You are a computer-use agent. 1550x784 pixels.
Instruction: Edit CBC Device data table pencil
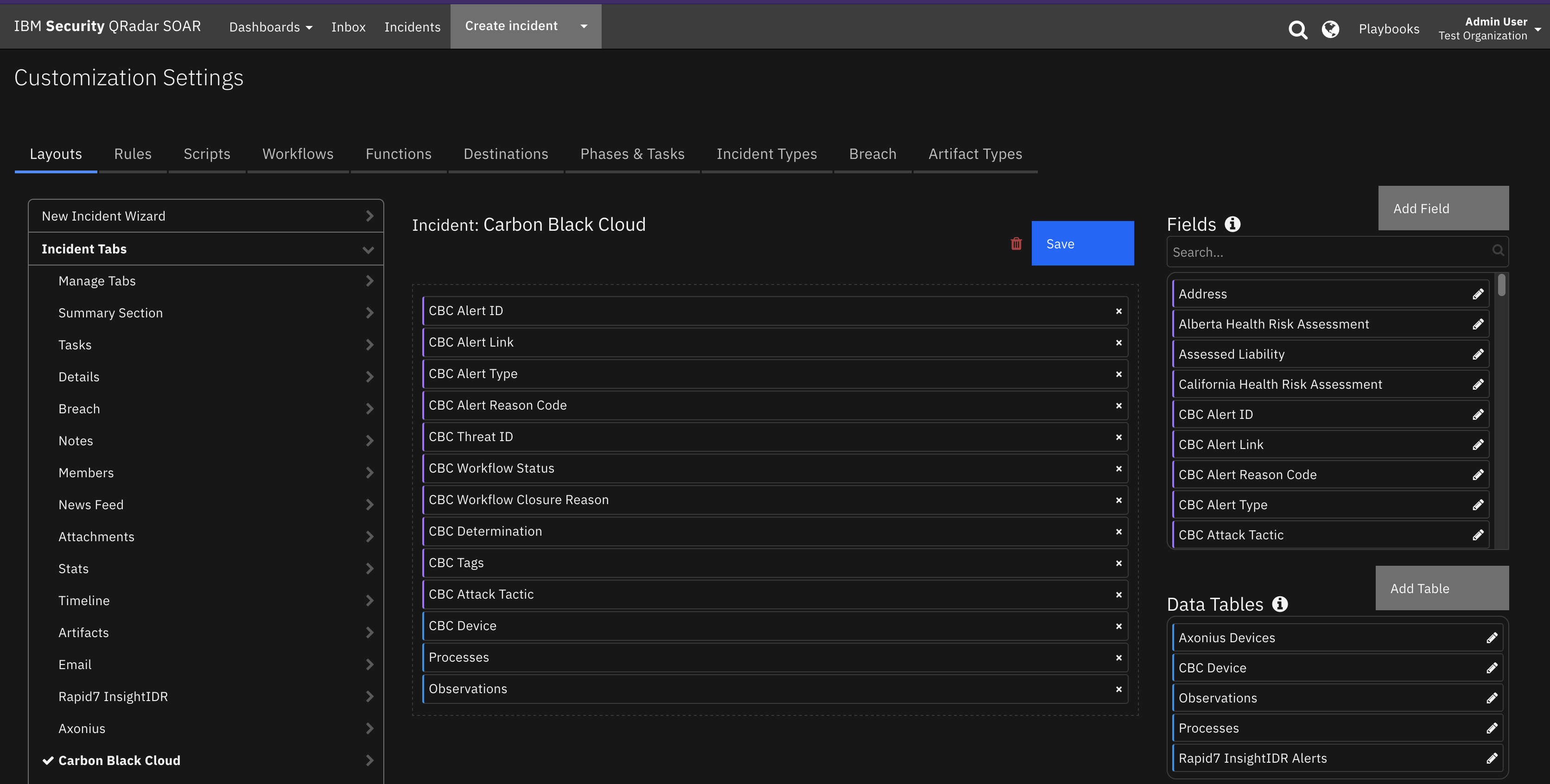point(1492,668)
